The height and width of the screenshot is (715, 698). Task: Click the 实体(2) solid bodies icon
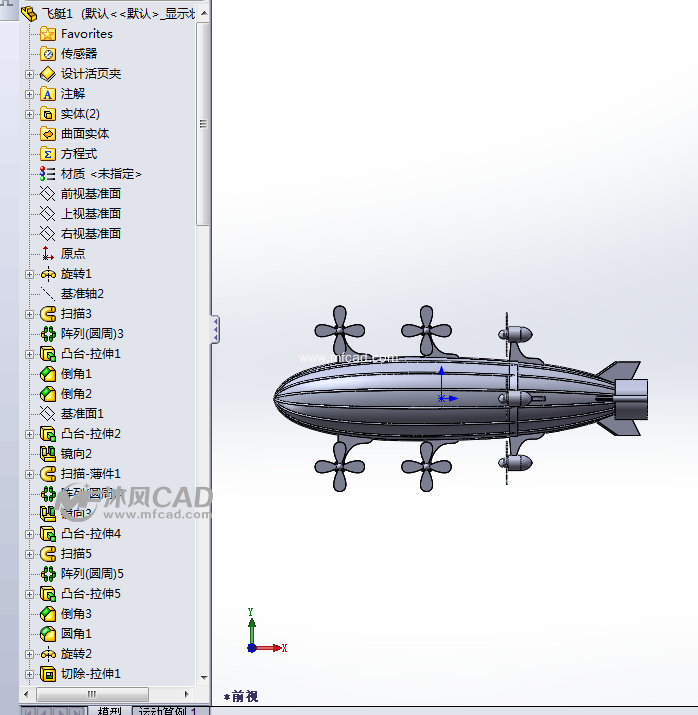coord(48,114)
